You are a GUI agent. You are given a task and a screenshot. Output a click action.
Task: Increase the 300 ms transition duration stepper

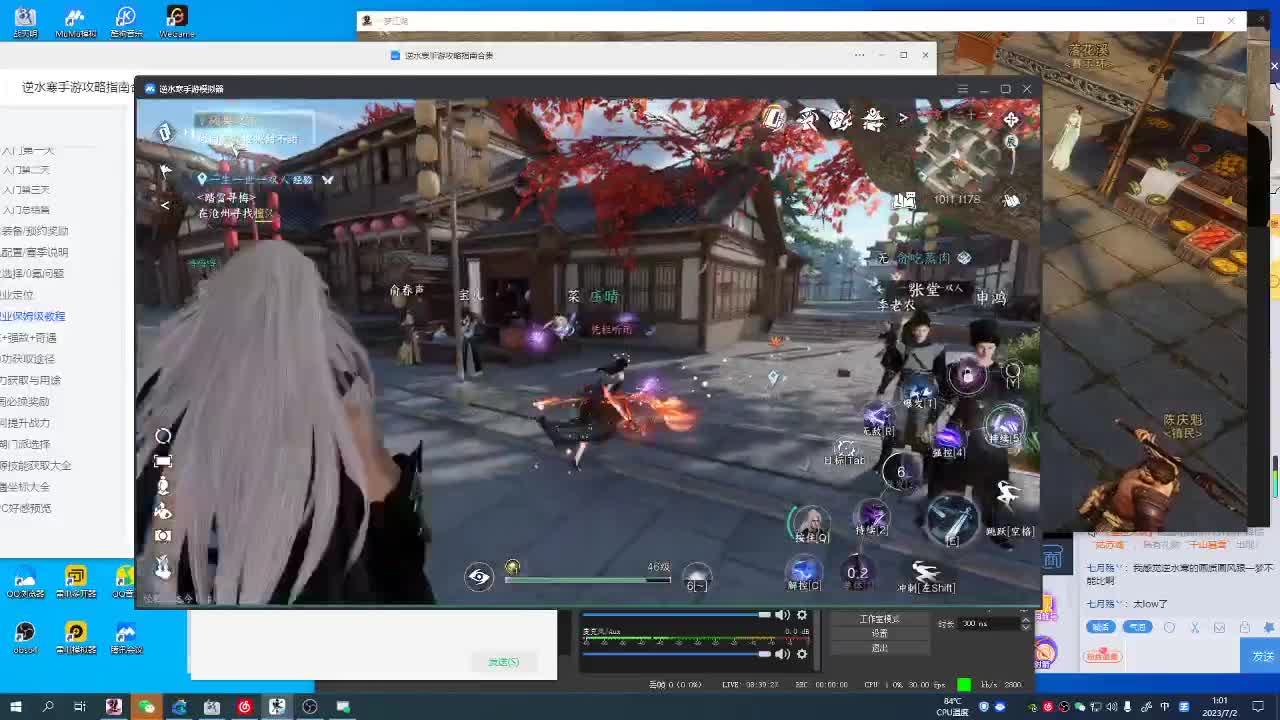1025,620
